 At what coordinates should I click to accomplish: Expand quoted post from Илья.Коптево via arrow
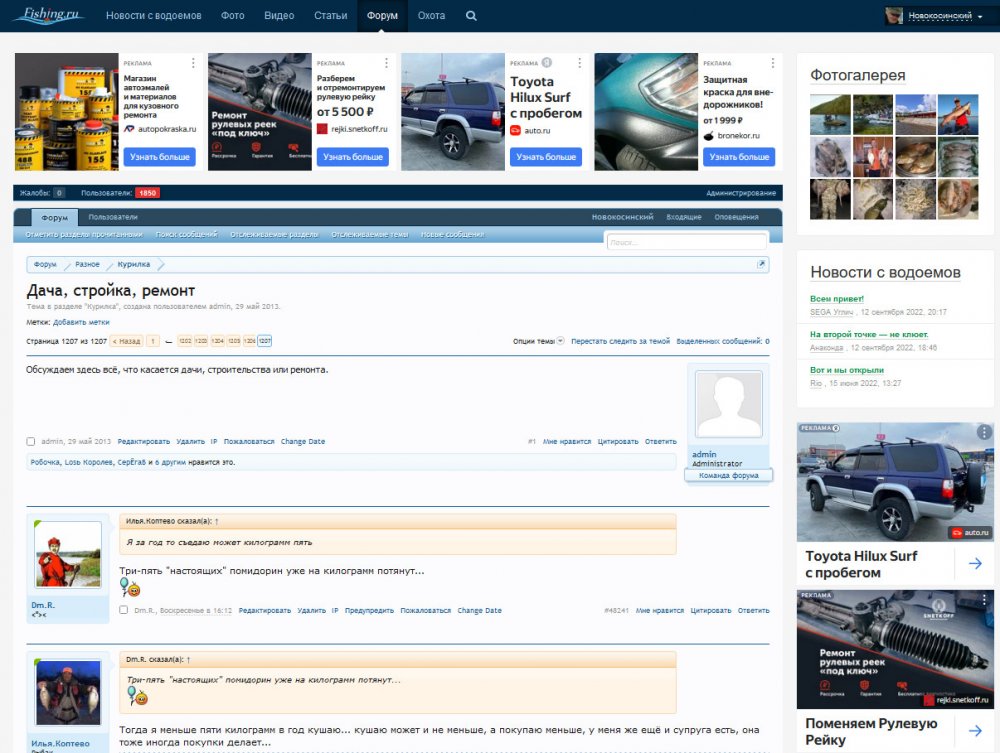(217, 521)
